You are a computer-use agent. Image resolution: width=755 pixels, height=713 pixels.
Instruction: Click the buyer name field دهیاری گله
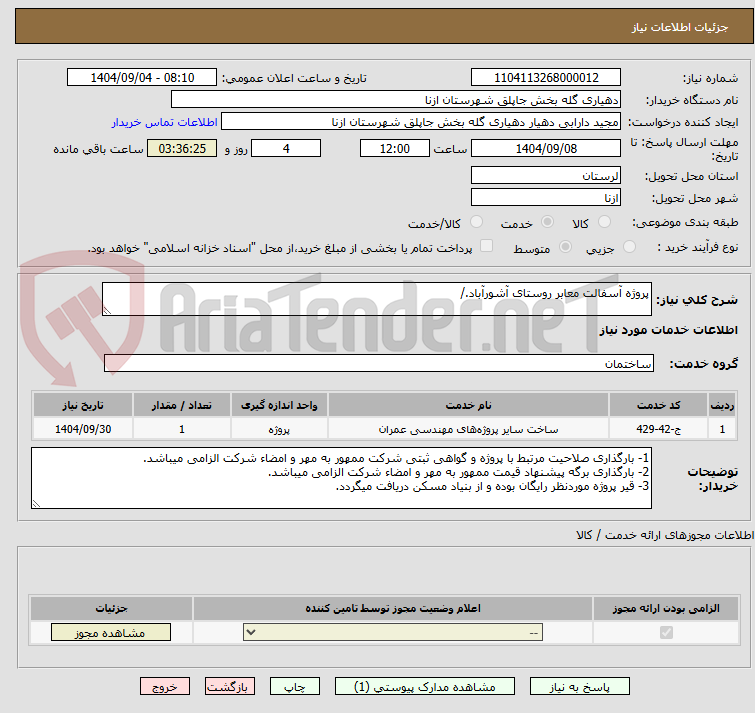pyautogui.click(x=396, y=100)
